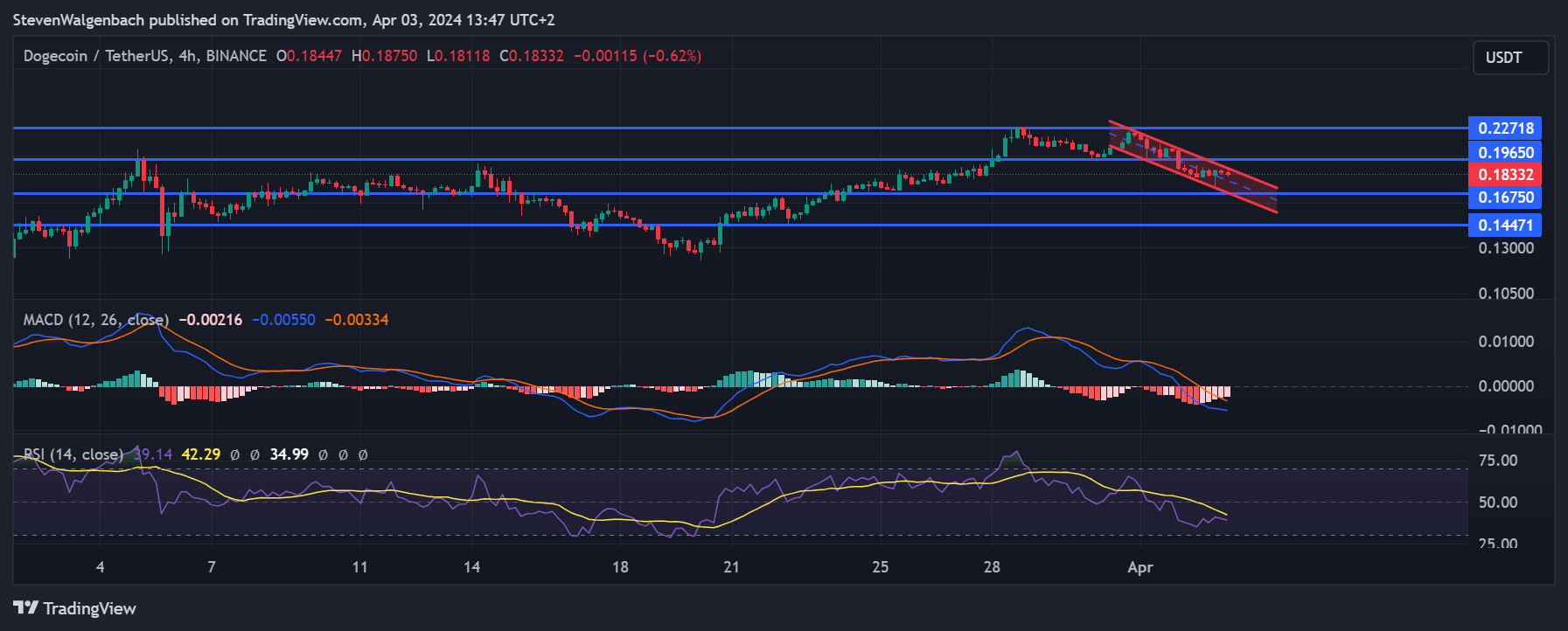Click the Apr date axis label
Image resolution: width=1568 pixels, height=631 pixels.
click(1140, 567)
